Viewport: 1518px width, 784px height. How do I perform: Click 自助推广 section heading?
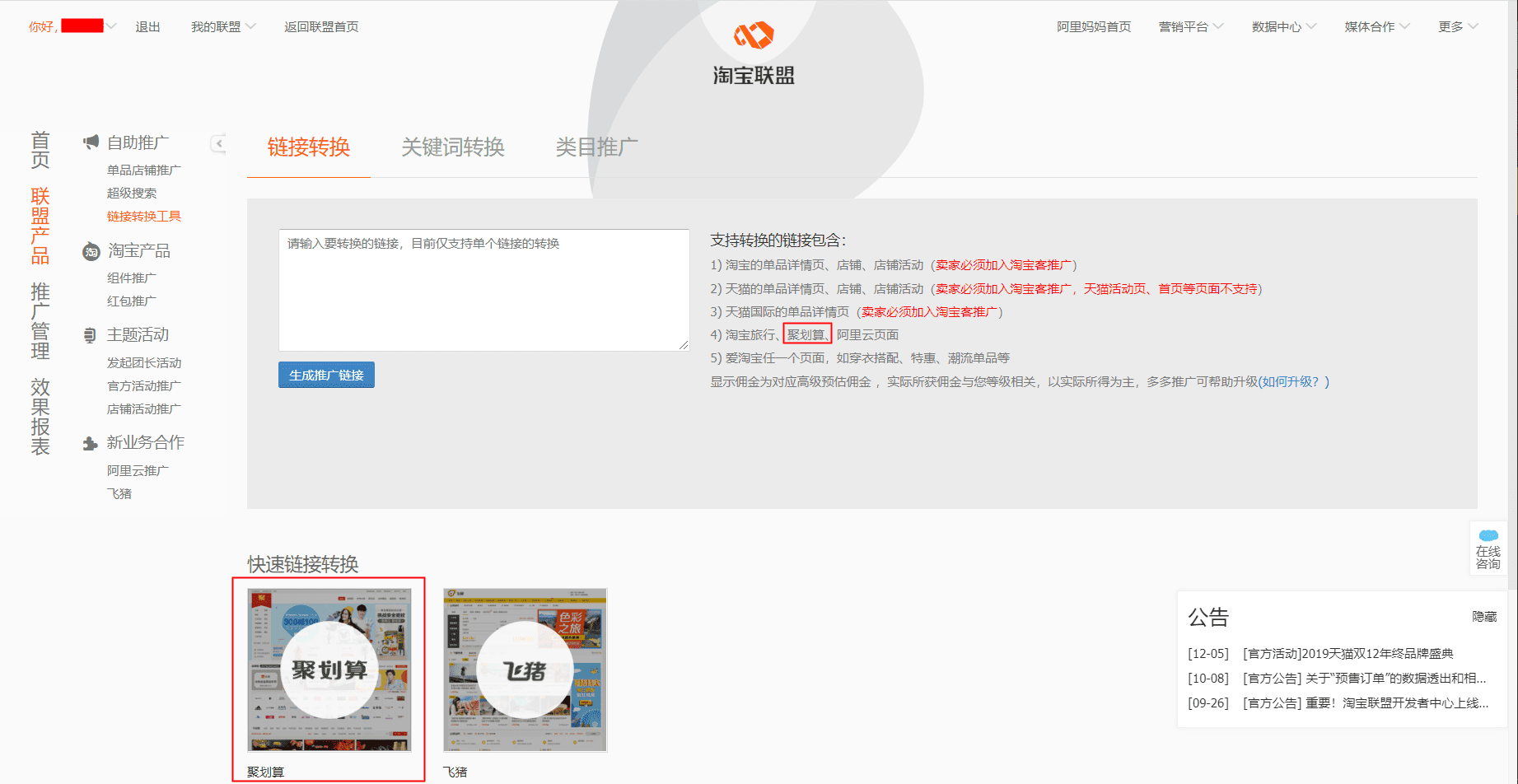(x=138, y=142)
